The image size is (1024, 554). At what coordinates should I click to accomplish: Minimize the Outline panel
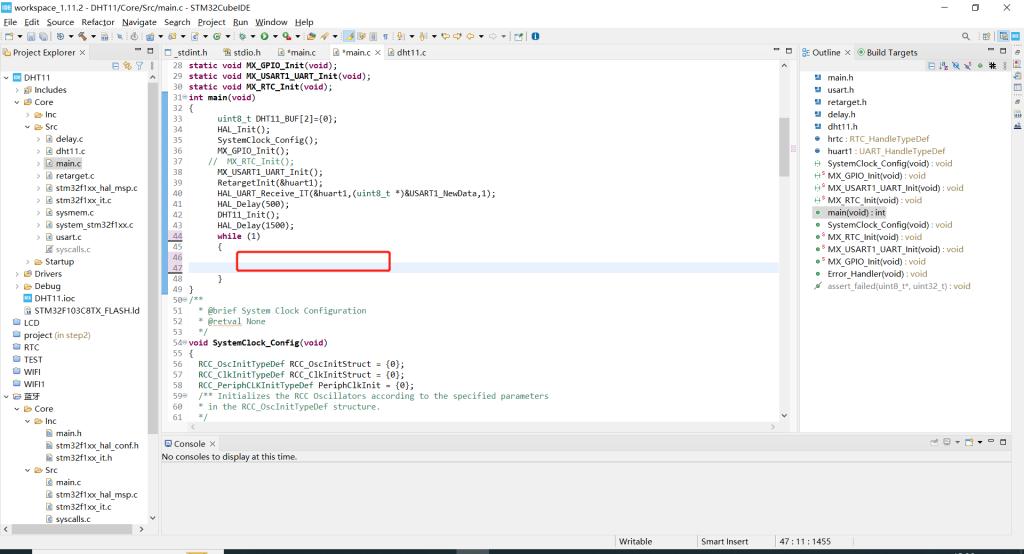point(991,50)
